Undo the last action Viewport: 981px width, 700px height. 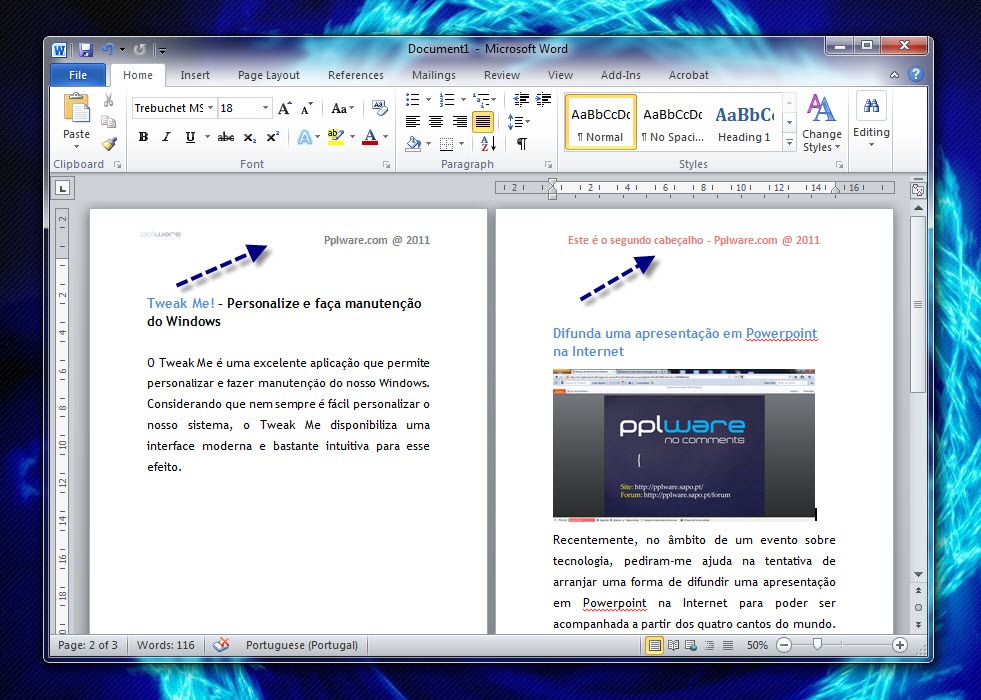coord(108,49)
